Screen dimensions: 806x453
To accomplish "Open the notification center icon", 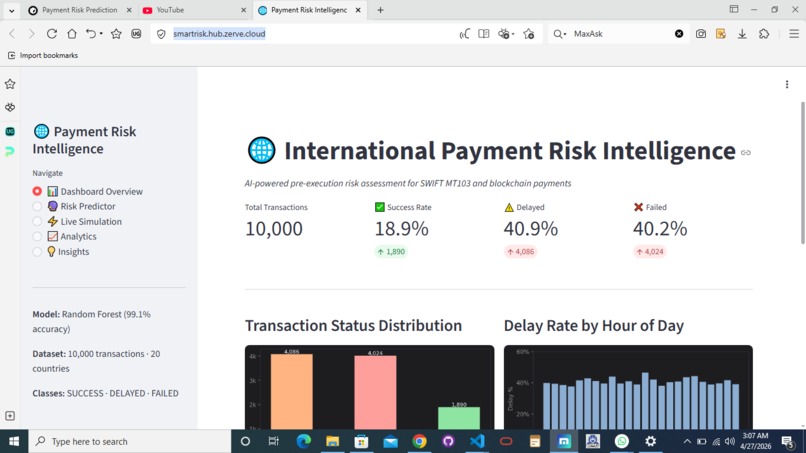I will pos(787,442).
